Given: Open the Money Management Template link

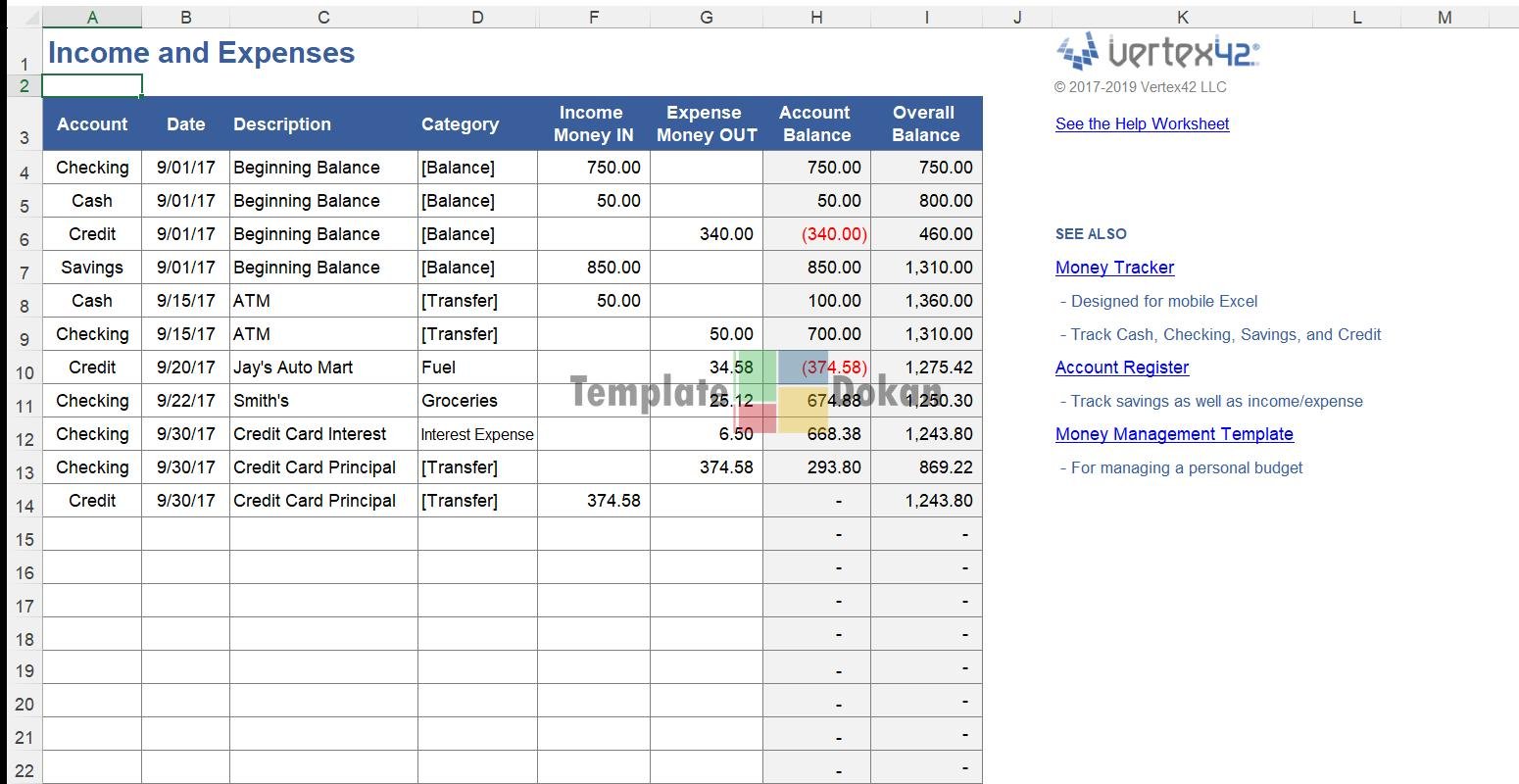Looking at the screenshot, I should pyautogui.click(x=1174, y=434).
